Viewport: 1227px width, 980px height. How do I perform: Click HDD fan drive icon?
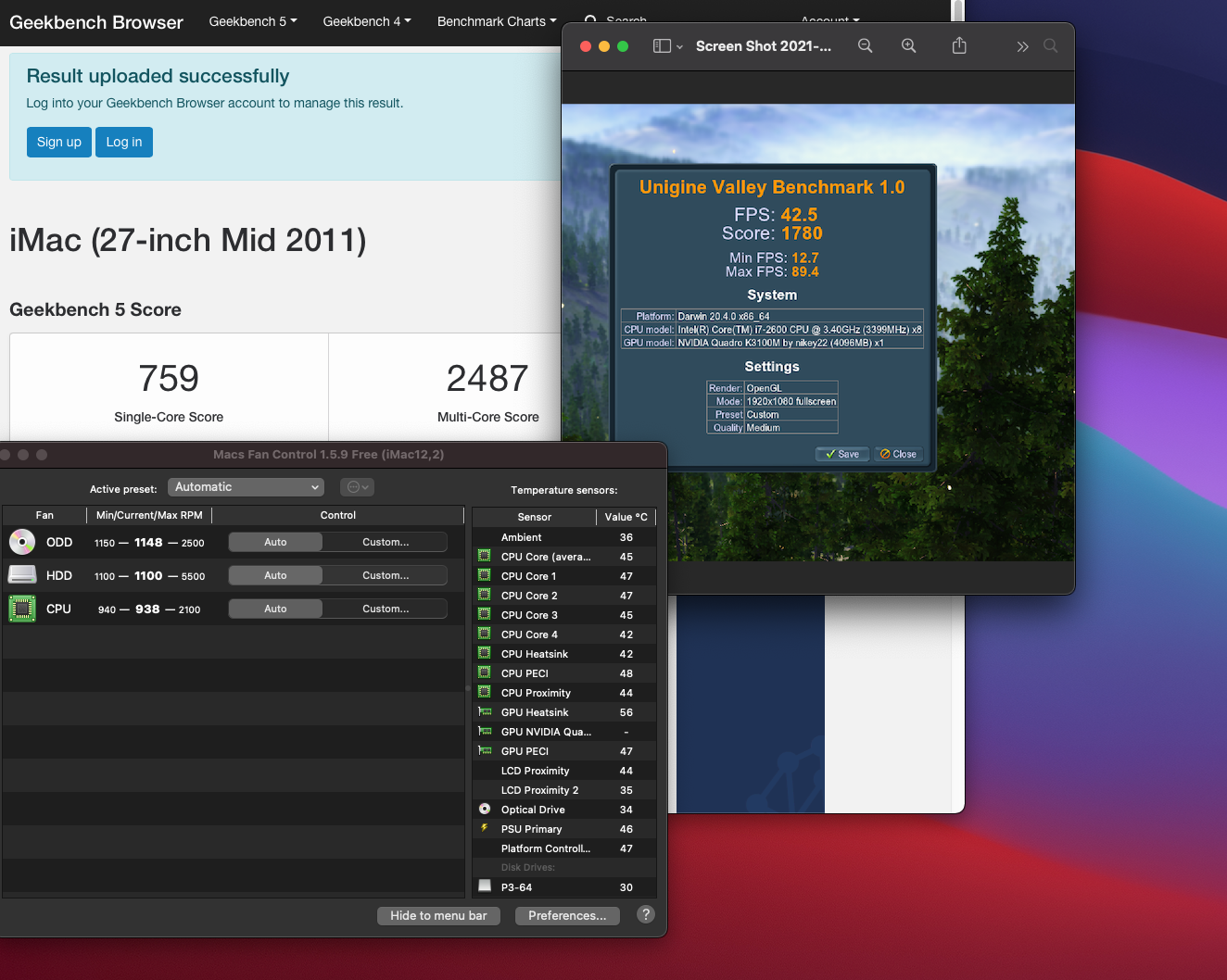[x=22, y=575]
